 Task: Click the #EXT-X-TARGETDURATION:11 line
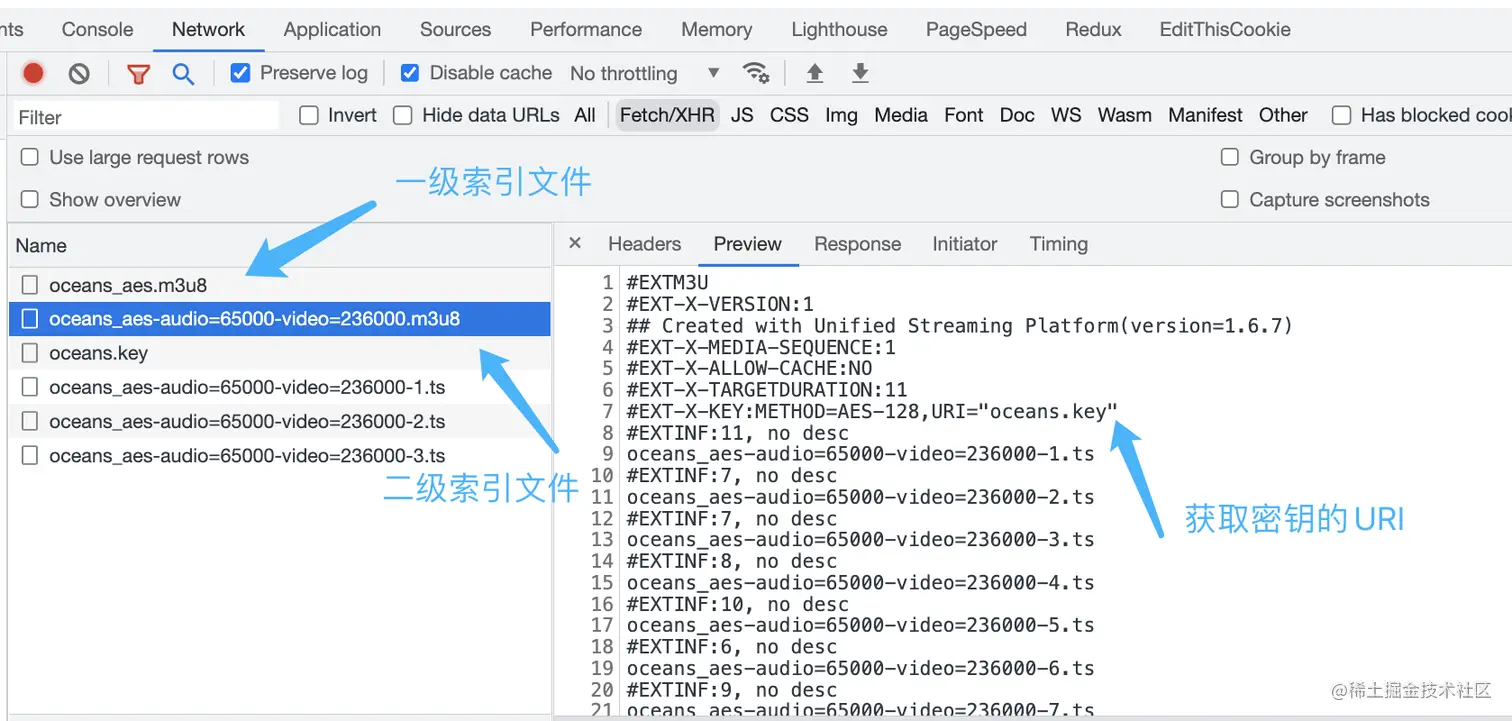click(766, 389)
